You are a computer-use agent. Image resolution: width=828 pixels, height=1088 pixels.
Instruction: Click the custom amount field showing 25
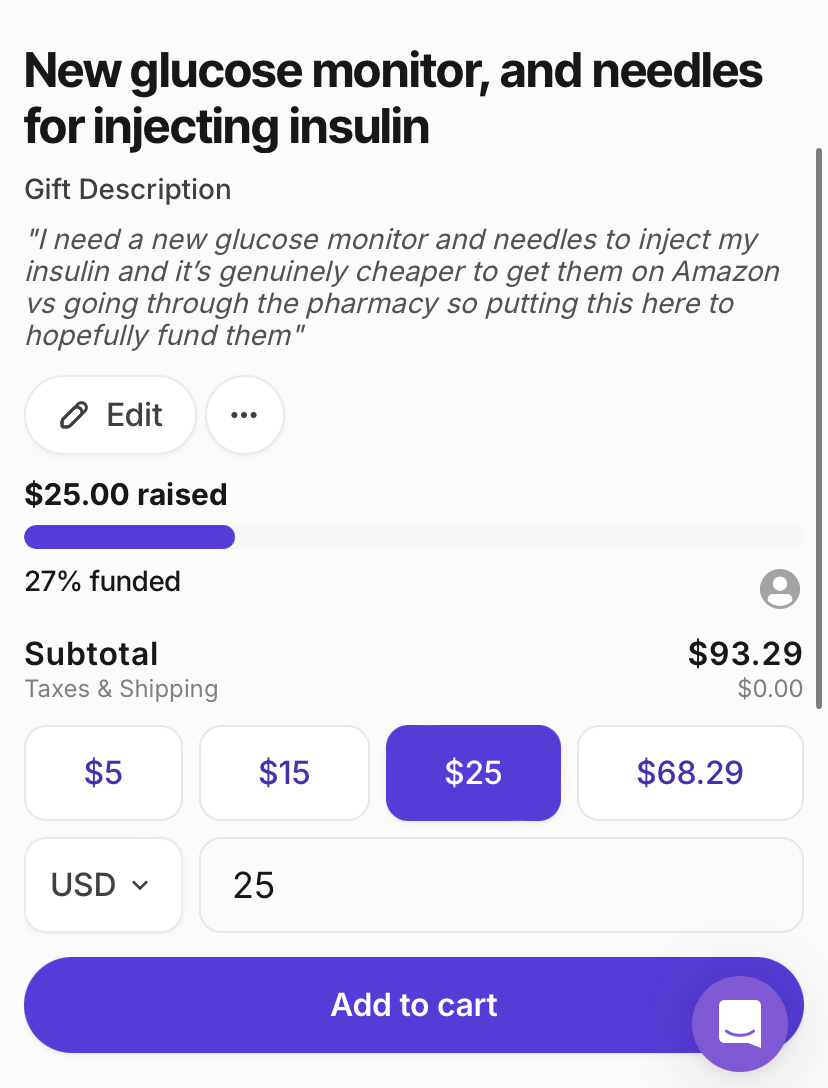click(500, 885)
